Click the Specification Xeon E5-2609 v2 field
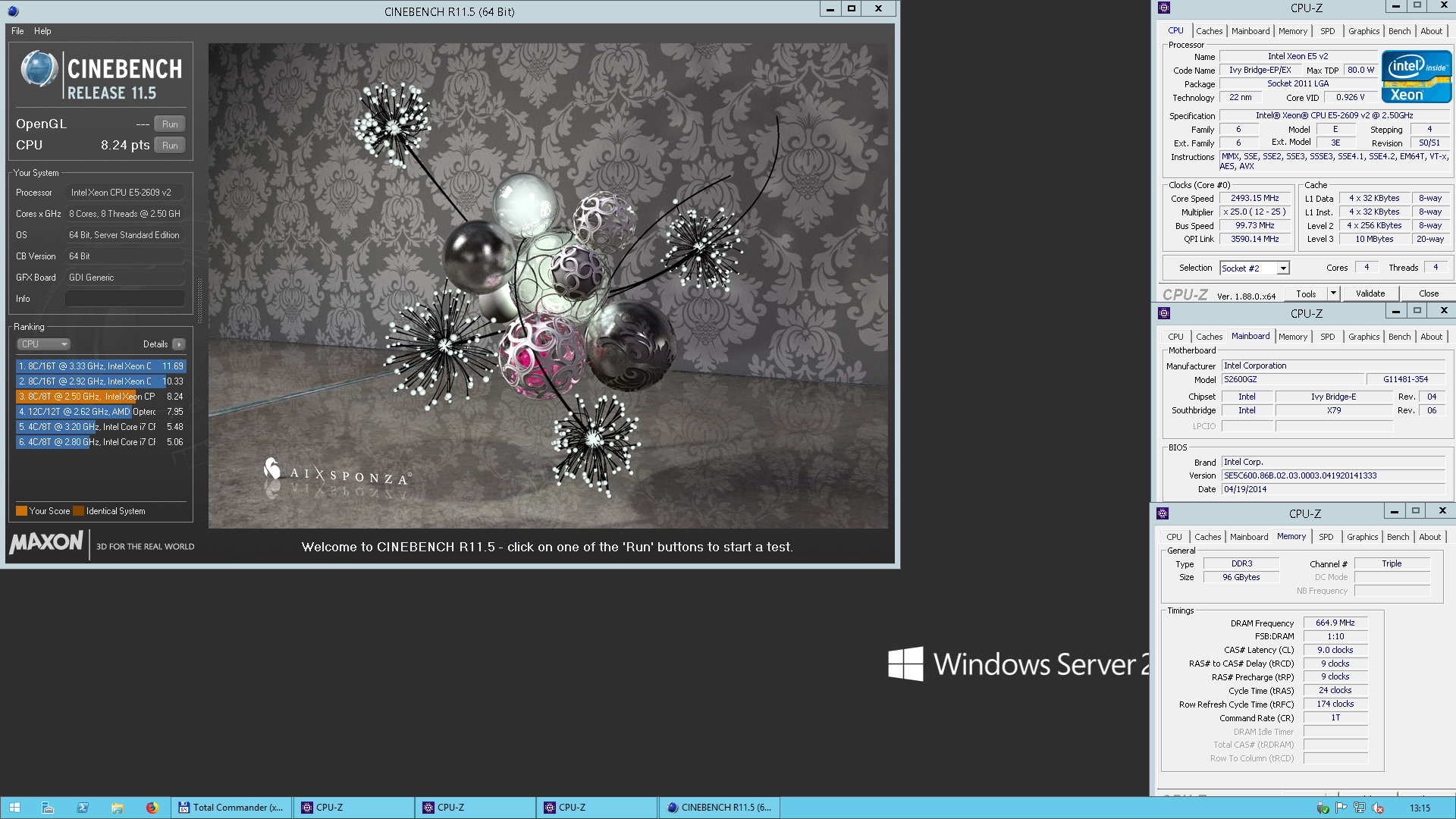Viewport: 1456px width, 819px height. tap(1334, 116)
